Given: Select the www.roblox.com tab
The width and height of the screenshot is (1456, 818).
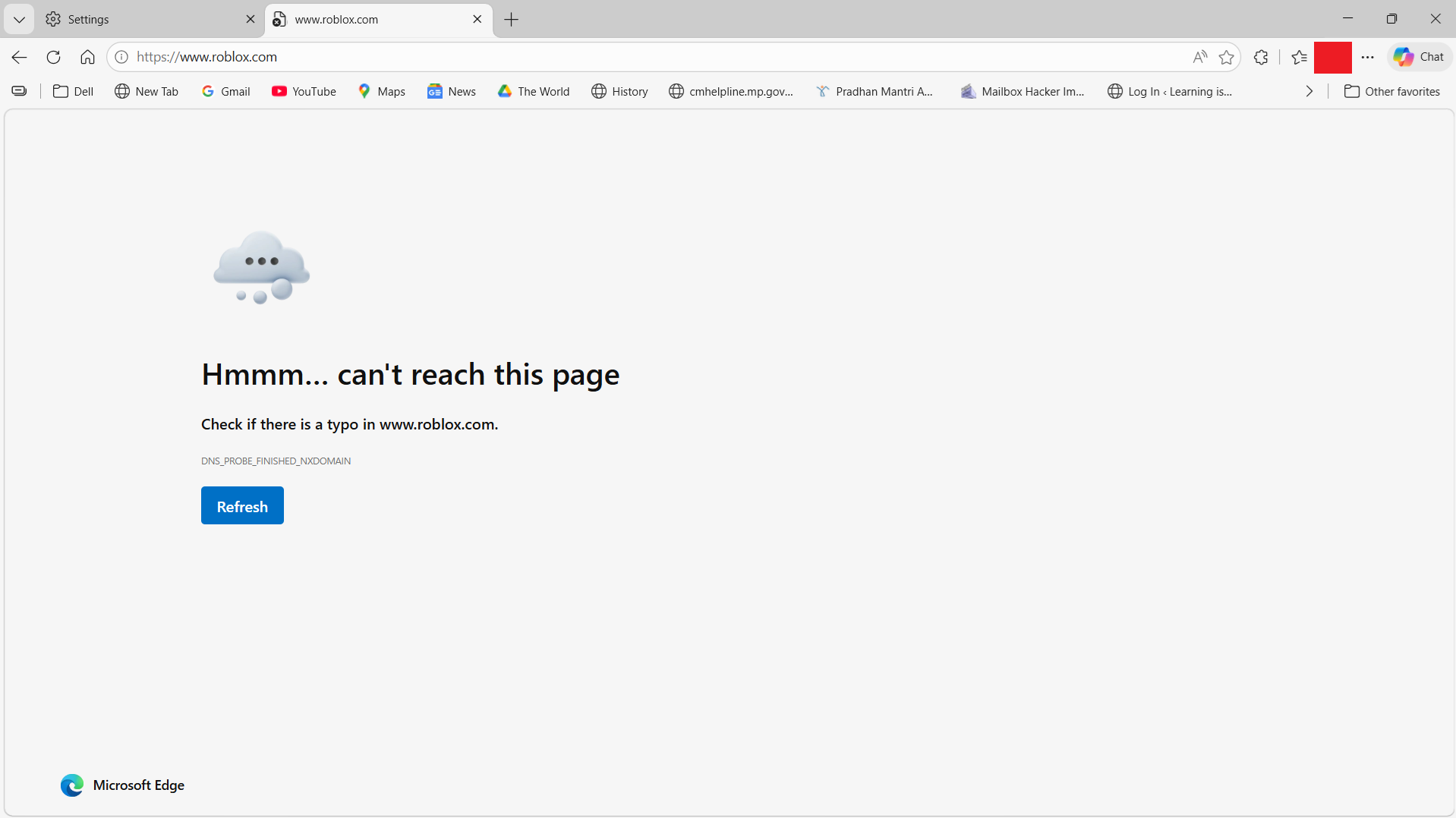Looking at the screenshot, I should (x=379, y=20).
